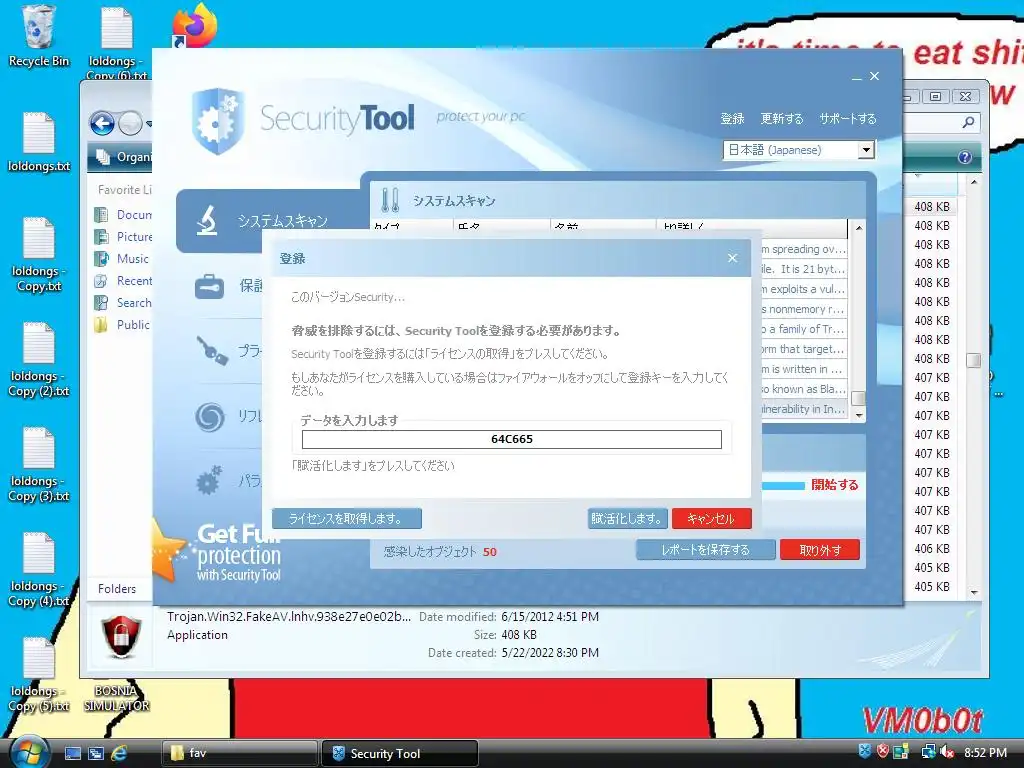This screenshot has width=1024, height=768.
Task: Click muted volume tray icon
Action: point(946,752)
